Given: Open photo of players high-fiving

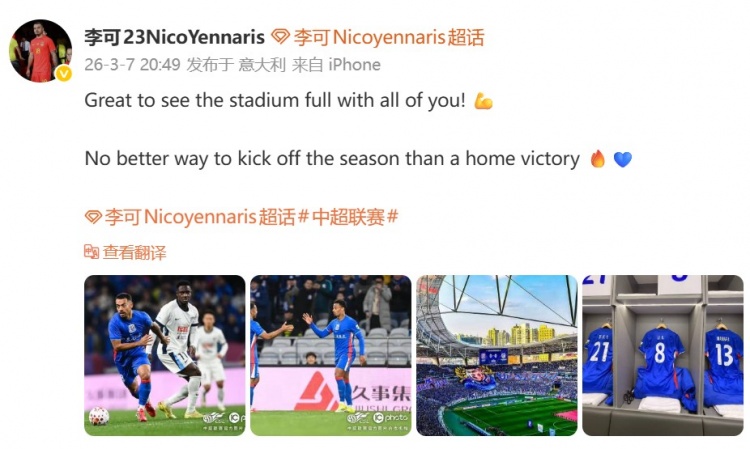Looking at the screenshot, I should (331, 355).
